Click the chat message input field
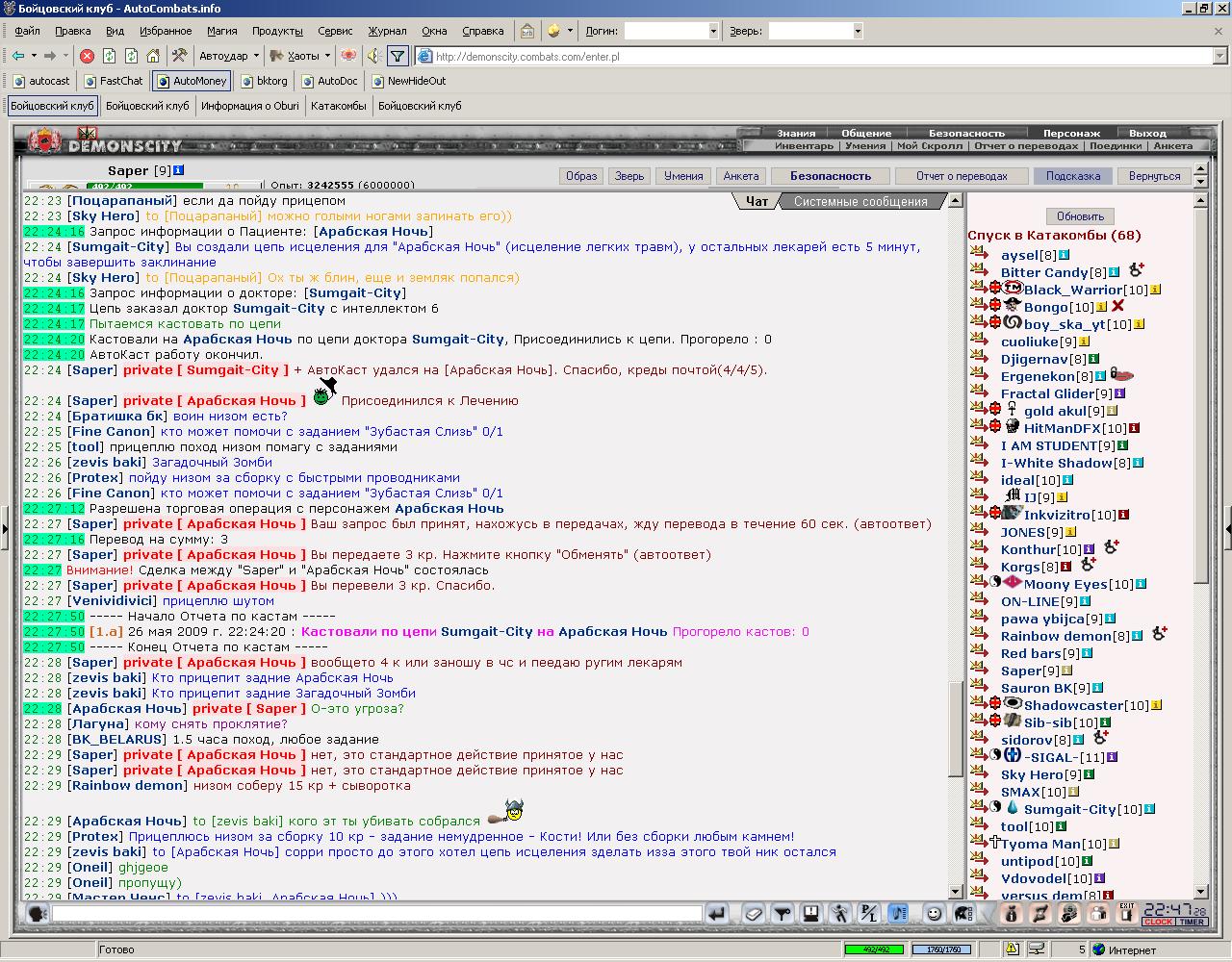 coord(376,913)
